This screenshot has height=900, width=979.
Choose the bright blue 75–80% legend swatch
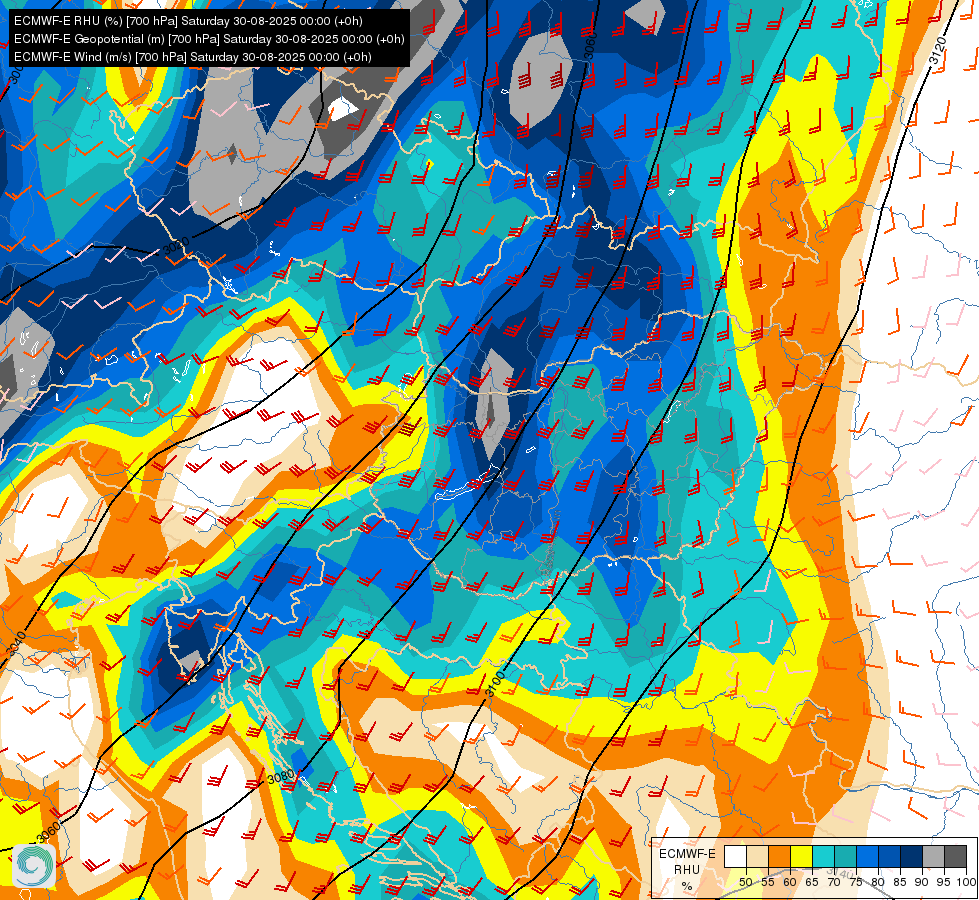867,857
